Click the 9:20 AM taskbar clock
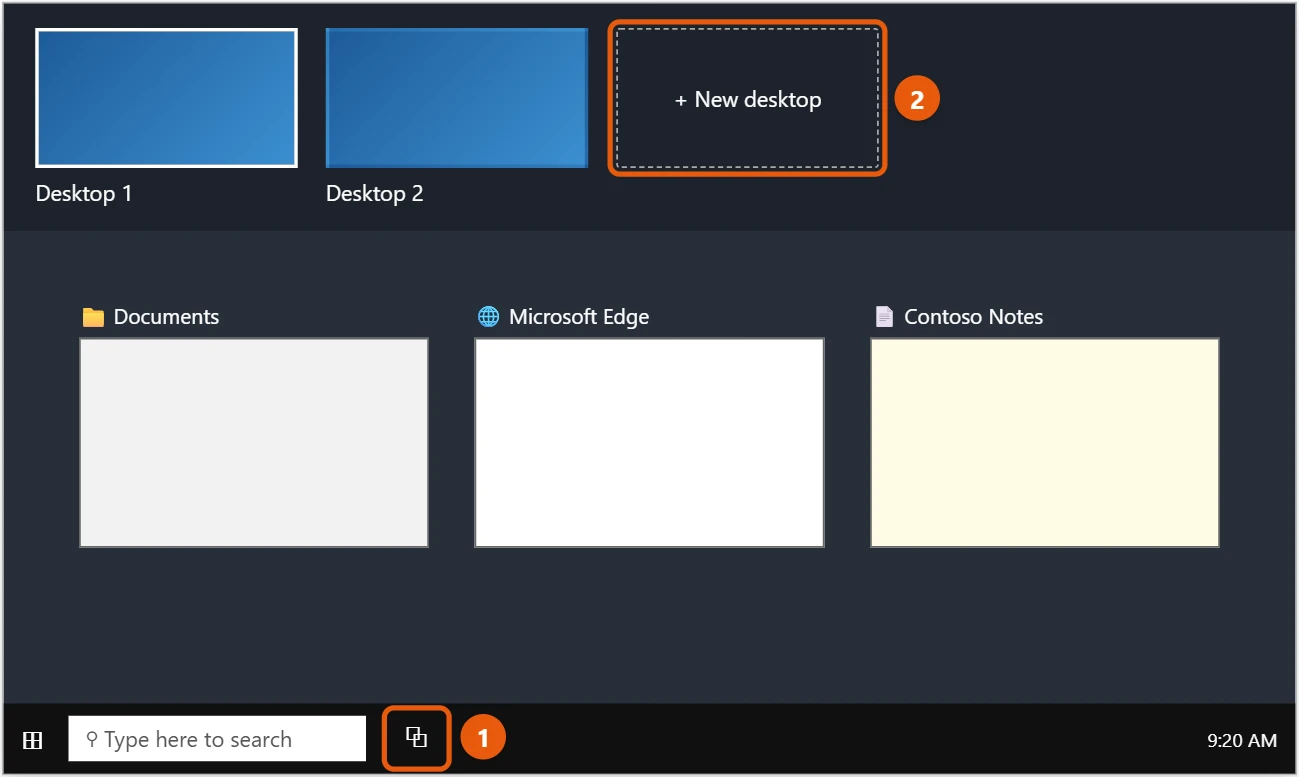This screenshot has height=777, width=1299. point(1242,741)
